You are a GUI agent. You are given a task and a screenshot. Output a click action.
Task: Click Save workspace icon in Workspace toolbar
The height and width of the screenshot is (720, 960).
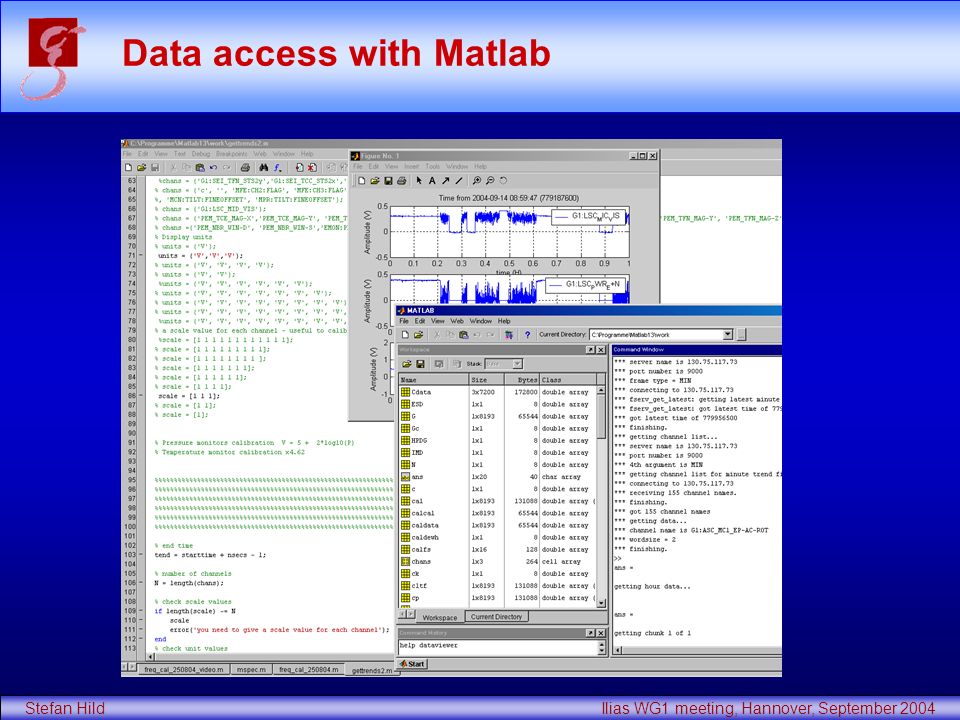click(x=421, y=364)
